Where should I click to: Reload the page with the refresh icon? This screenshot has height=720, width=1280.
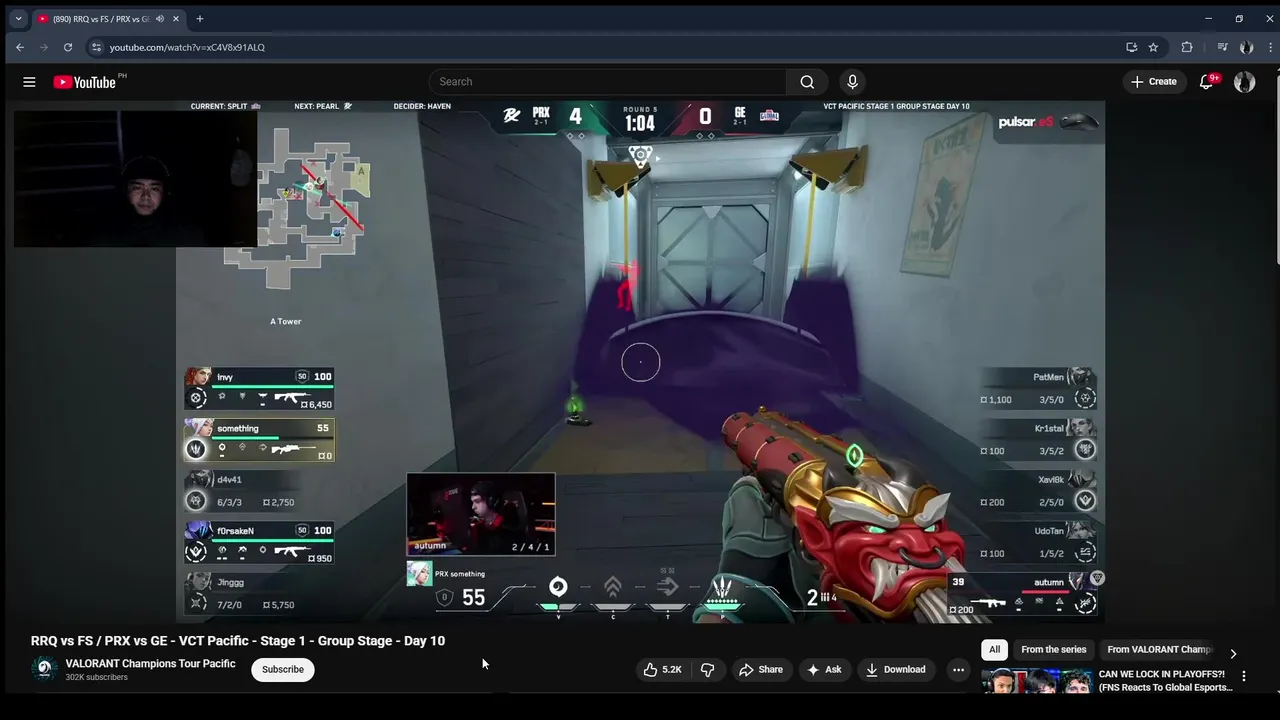pyautogui.click(x=68, y=47)
